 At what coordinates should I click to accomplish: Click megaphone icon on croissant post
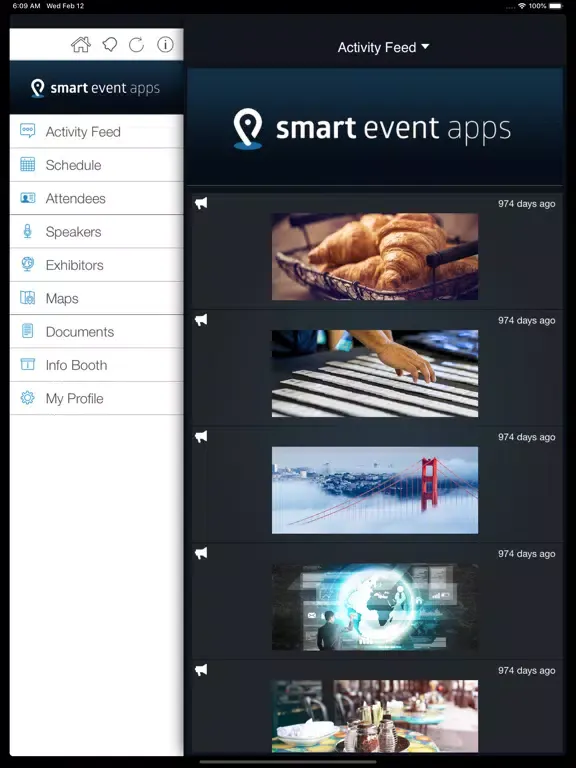[201, 203]
